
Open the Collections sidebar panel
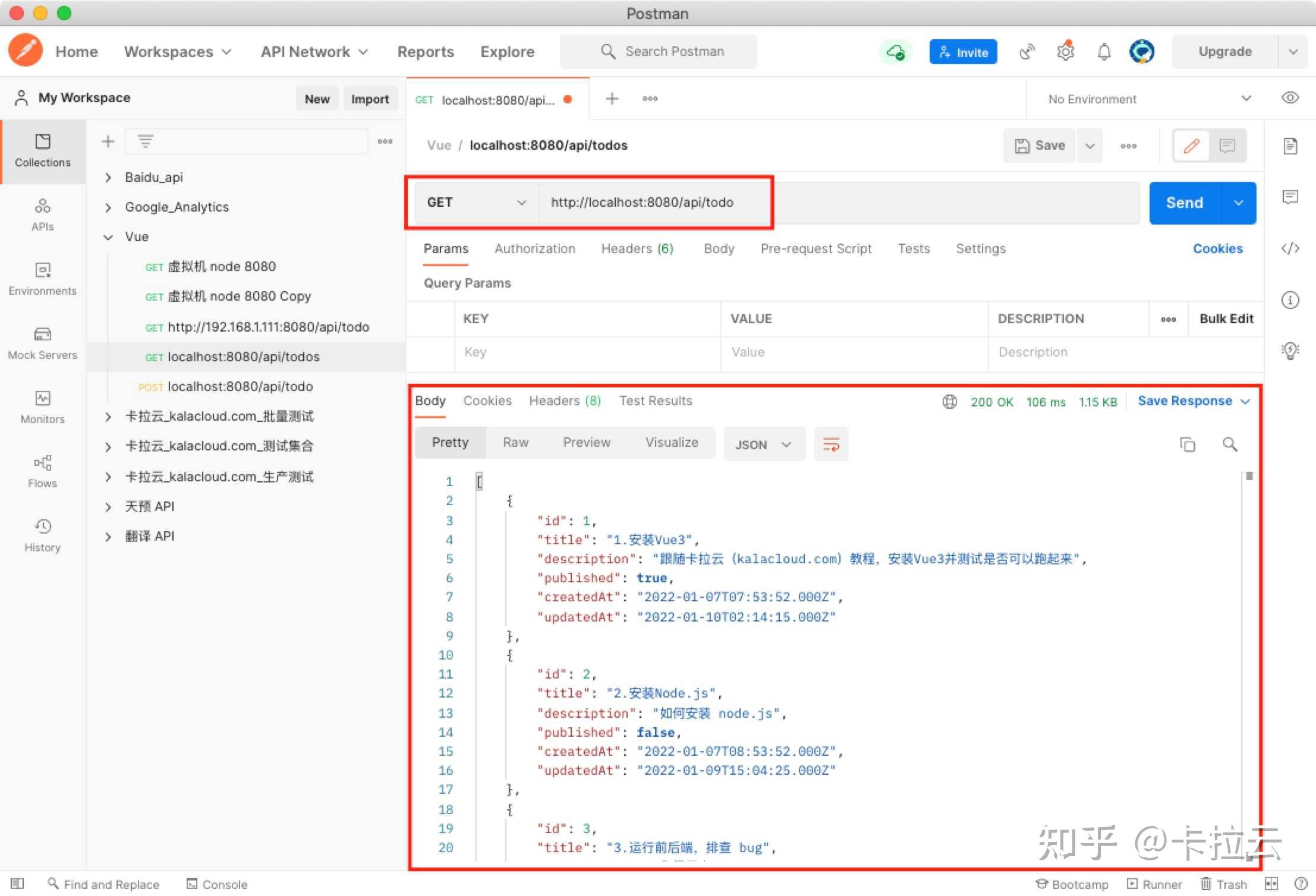point(42,152)
